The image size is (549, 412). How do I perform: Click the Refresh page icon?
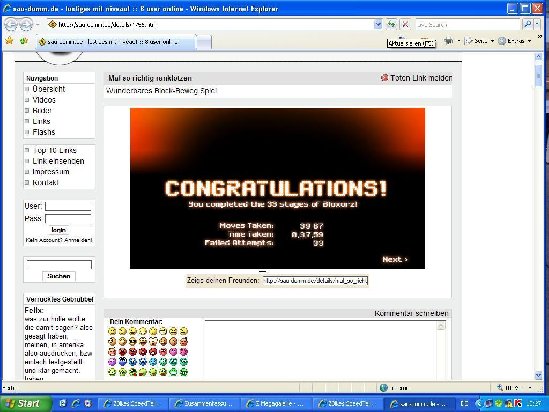(x=391, y=24)
